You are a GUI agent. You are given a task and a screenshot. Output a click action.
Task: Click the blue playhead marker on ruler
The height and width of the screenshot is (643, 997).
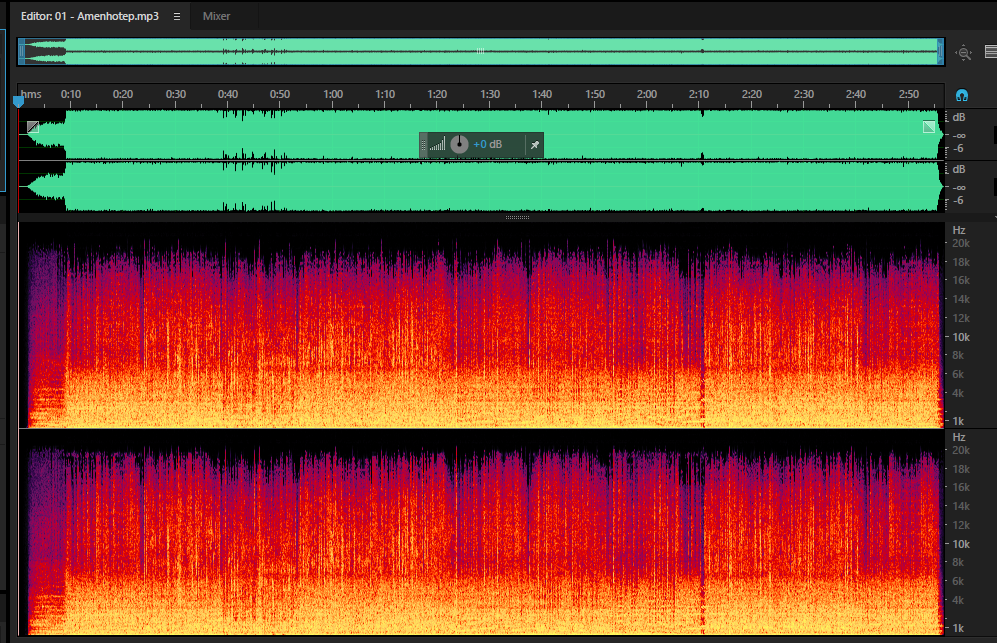pyautogui.click(x=18, y=100)
